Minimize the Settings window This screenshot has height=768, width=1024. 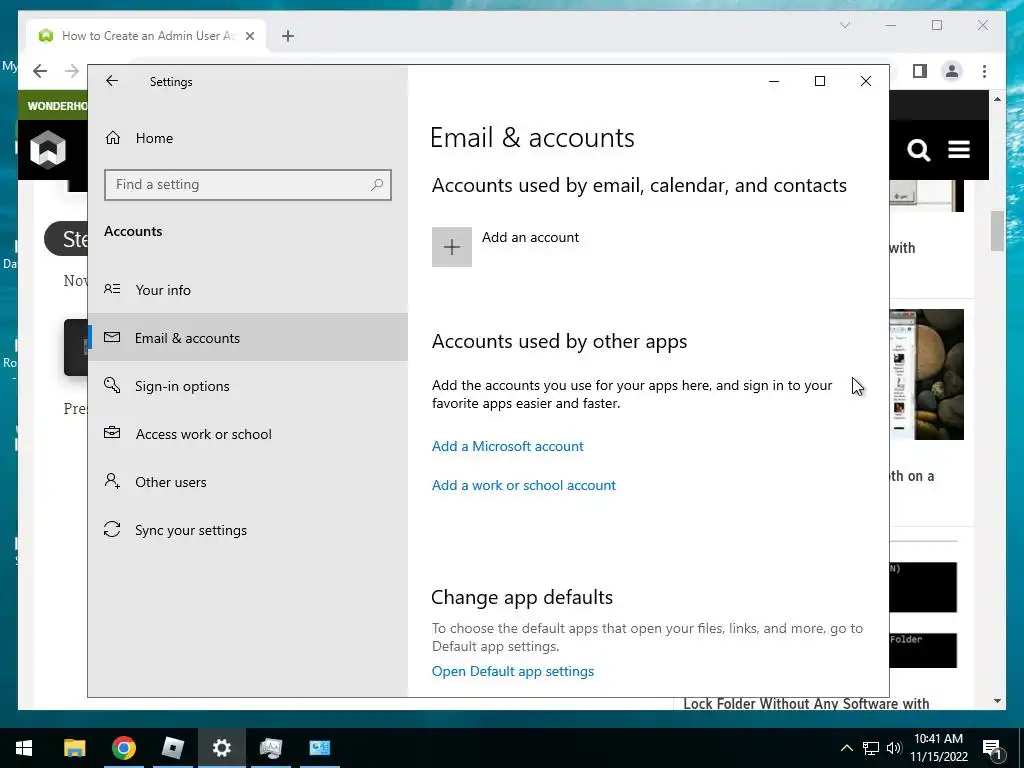(774, 81)
